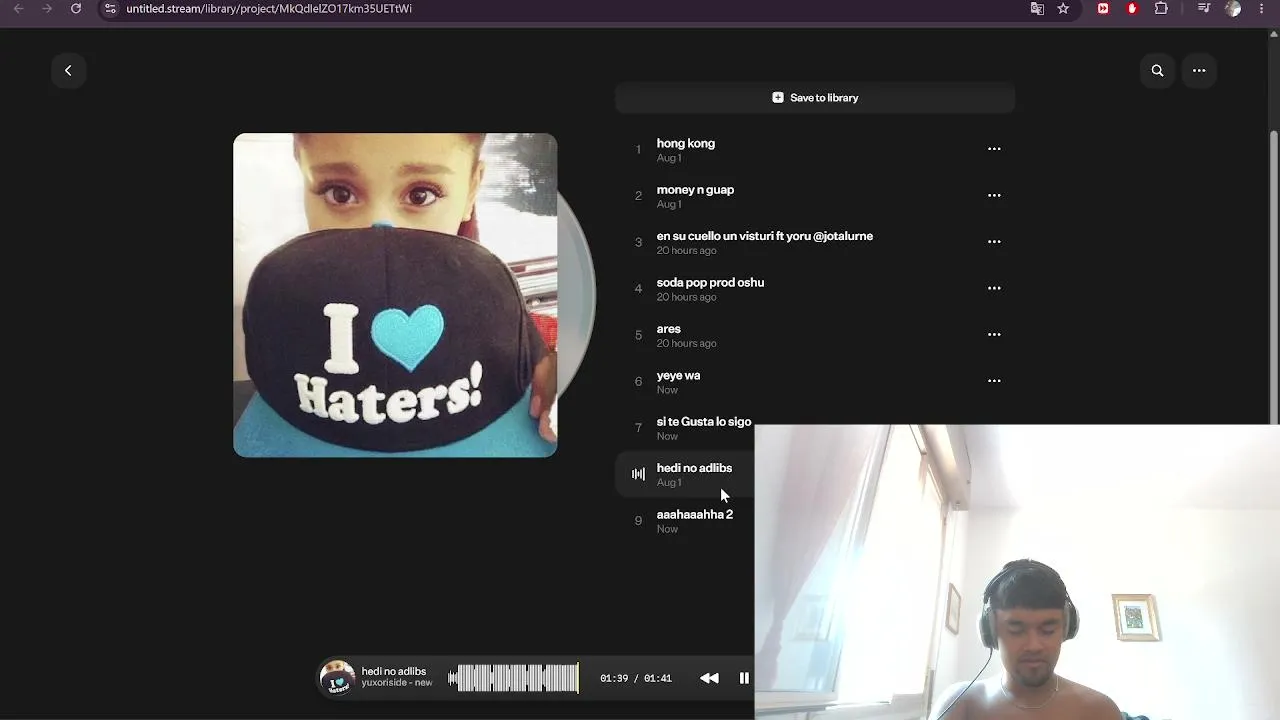Open options for en su cuello track

pyautogui.click(x=994, y=241)
